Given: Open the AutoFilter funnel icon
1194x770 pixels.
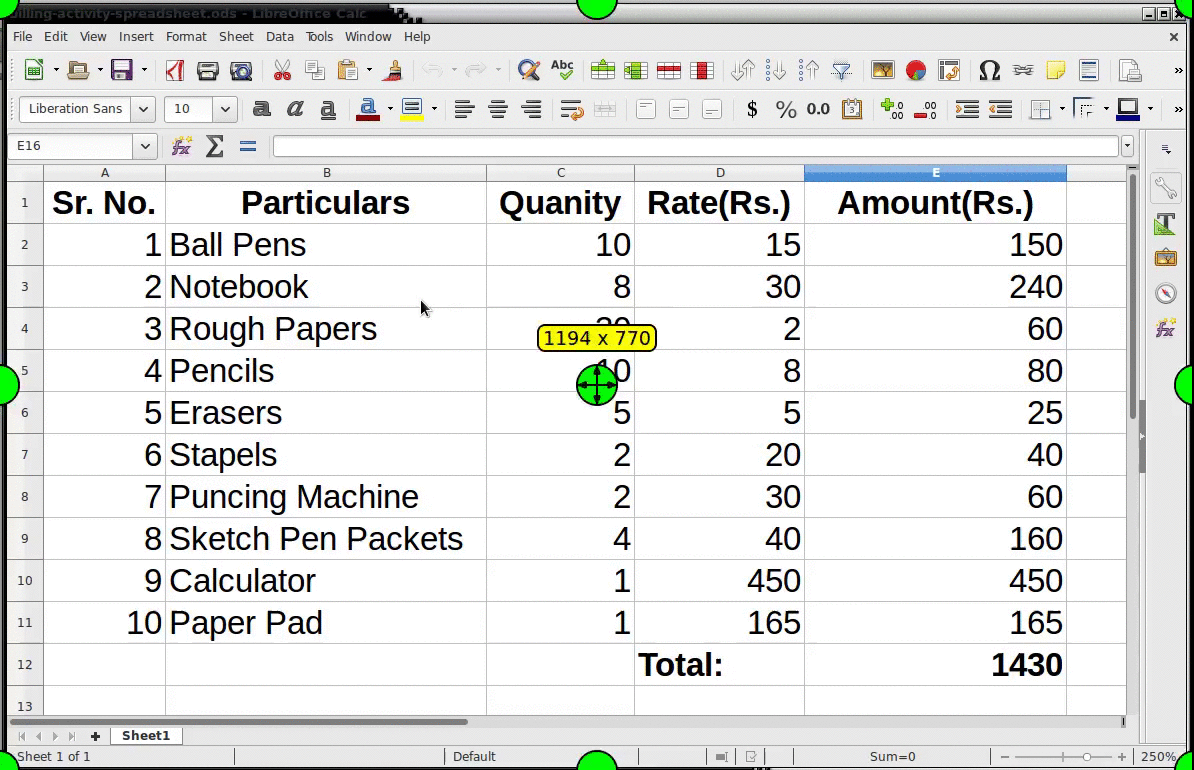Looking at the screenshot, I should (841, 70).
